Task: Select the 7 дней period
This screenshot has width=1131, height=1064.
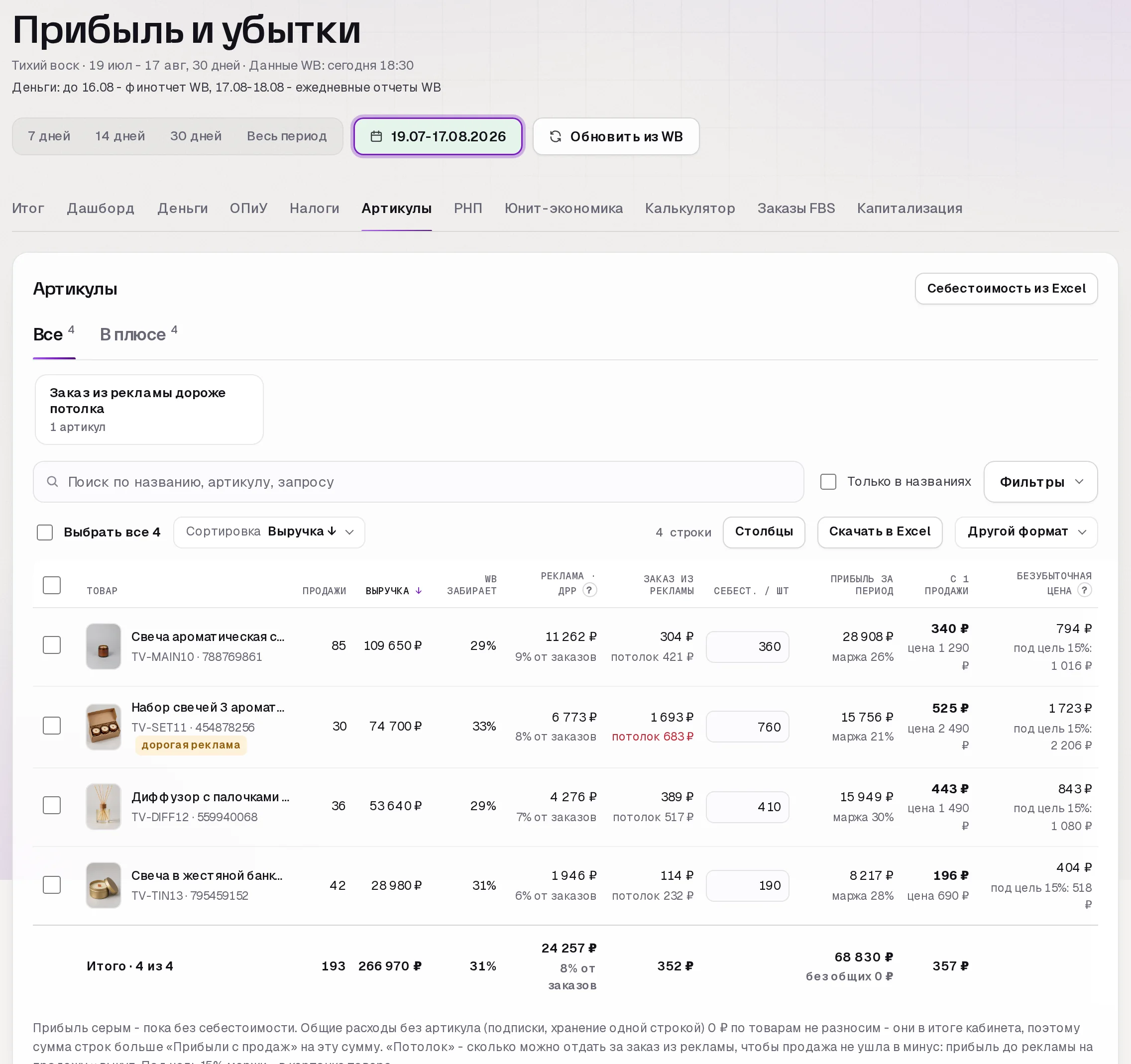Action: point(49,136)
